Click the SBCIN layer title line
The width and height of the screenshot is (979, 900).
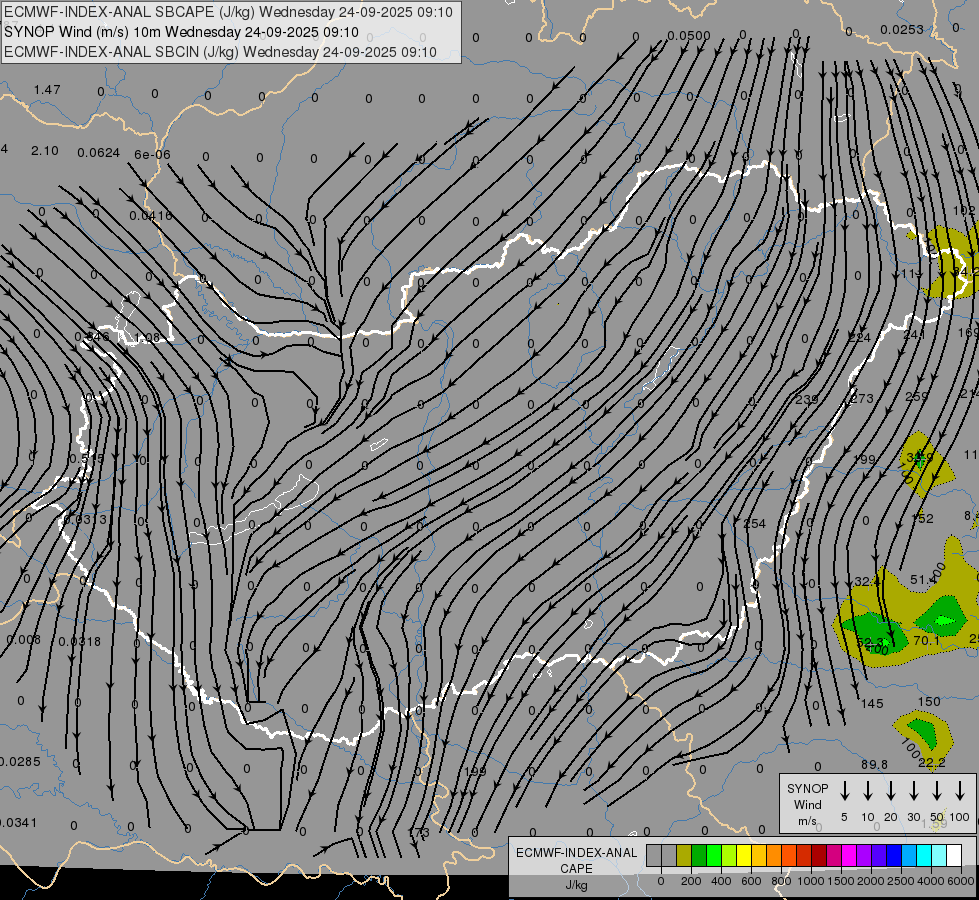(220, 52)
